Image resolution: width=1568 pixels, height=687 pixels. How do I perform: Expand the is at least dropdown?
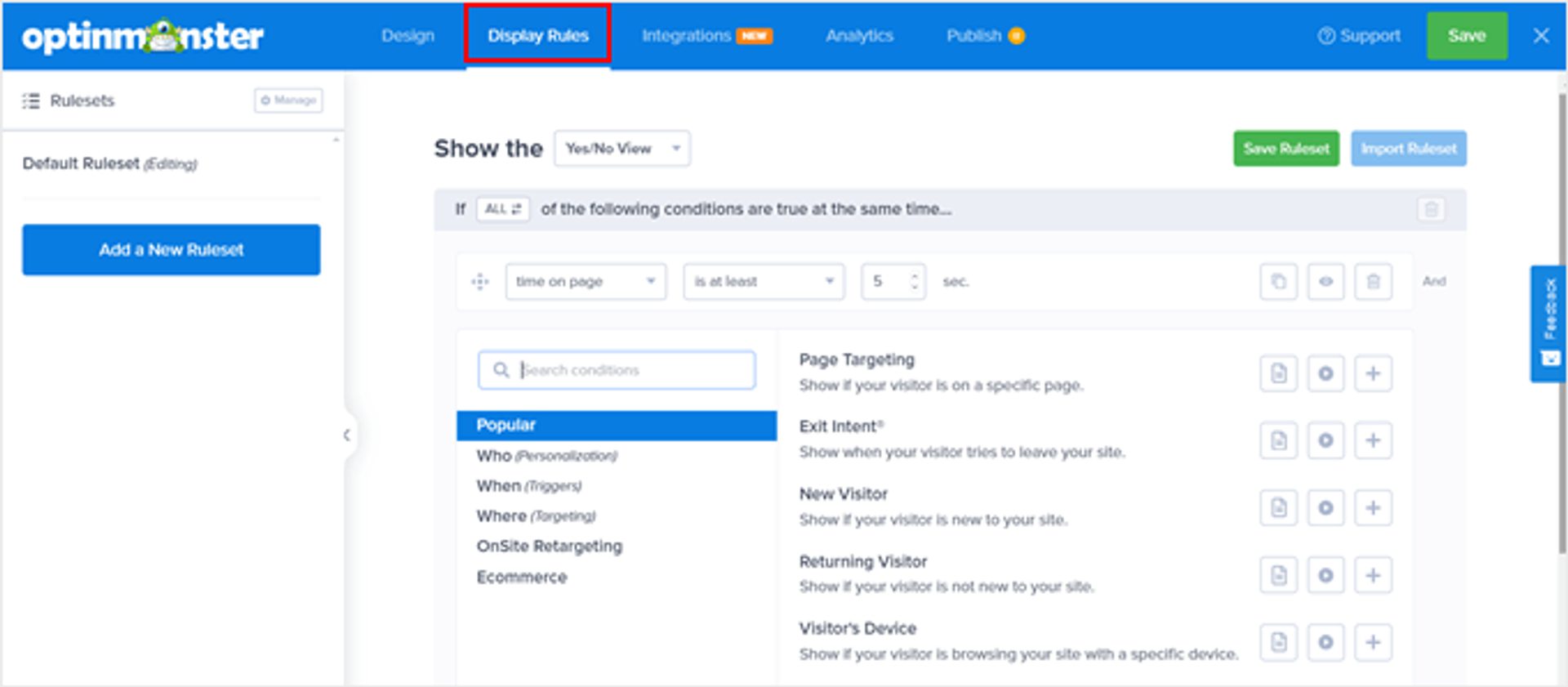[x=763, y=282]
